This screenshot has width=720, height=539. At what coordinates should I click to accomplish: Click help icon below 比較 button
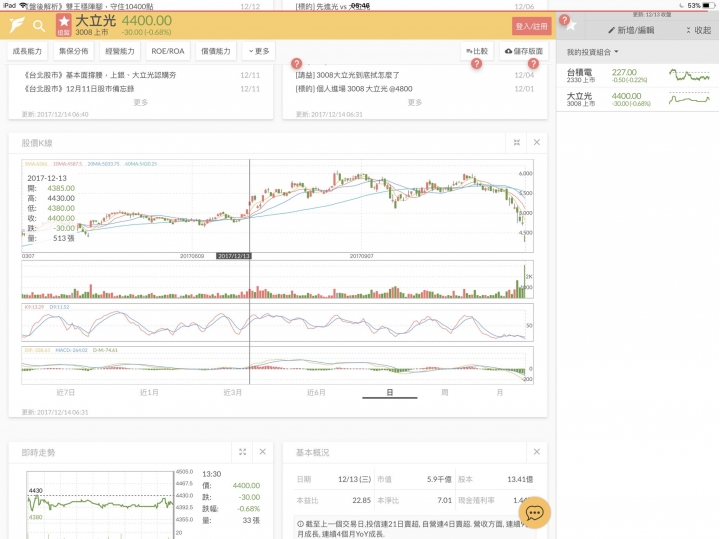[477, 64]
